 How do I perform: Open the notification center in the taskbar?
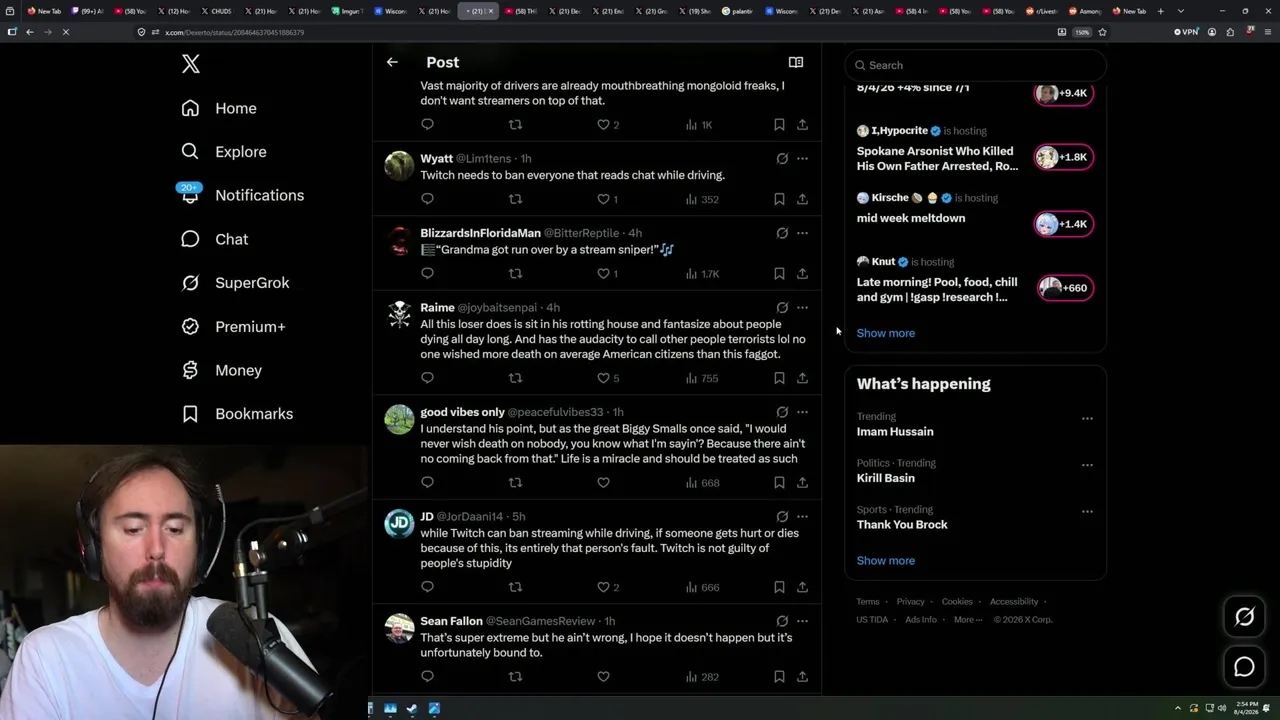click(1266, 708)
